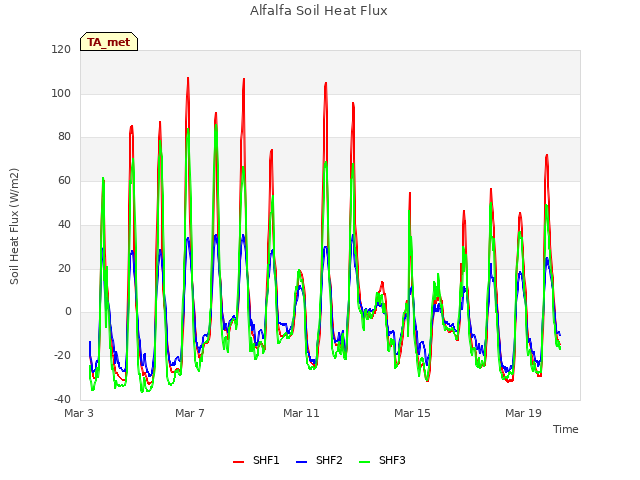The width and height of the screenshot is (640, 480).
Task: Click the 0 y-axis tick label
Action: click(68, 312)
